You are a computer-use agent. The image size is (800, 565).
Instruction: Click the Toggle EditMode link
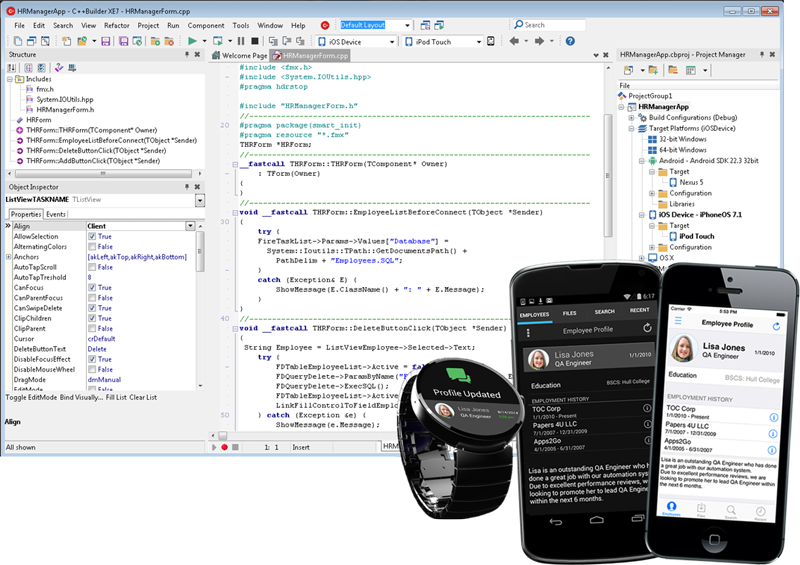tap(31, 397)
